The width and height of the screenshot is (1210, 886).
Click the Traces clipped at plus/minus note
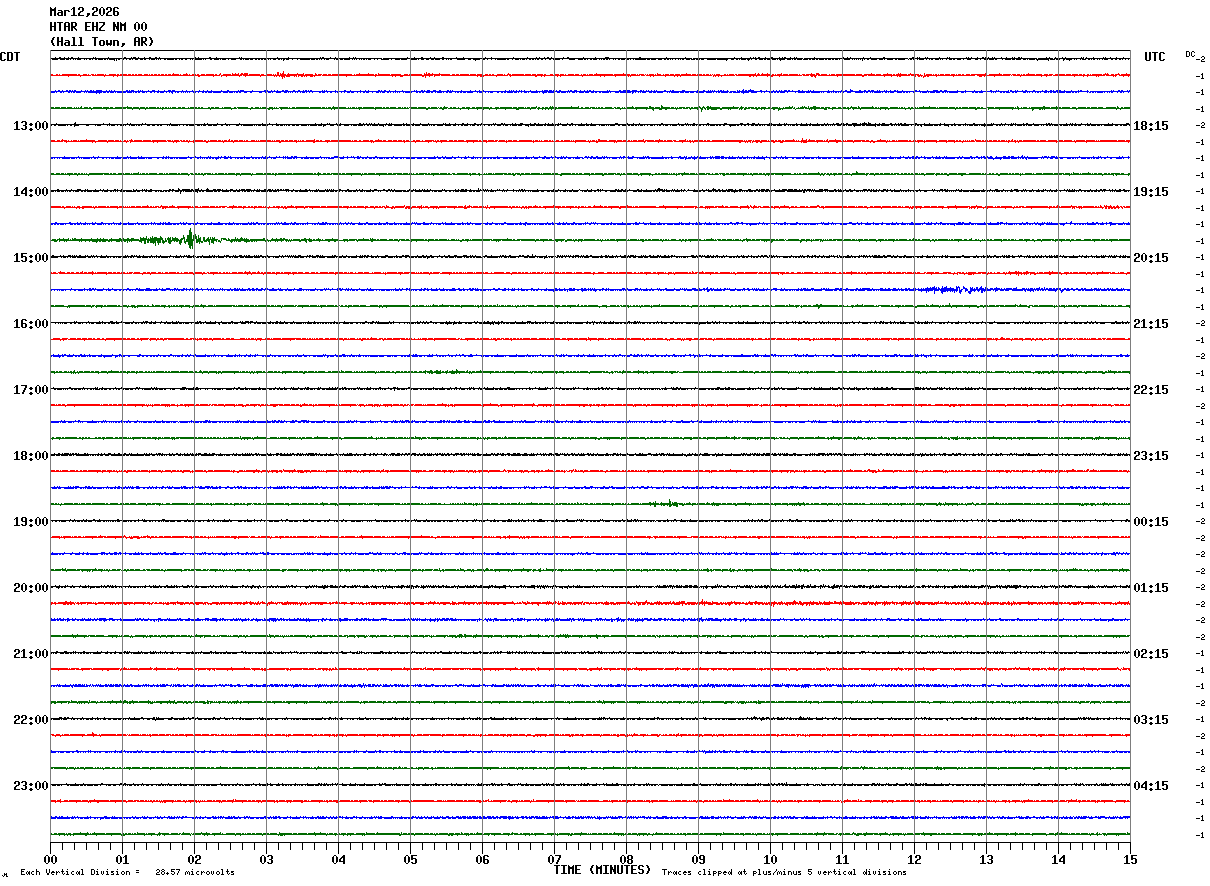(785, 872)
